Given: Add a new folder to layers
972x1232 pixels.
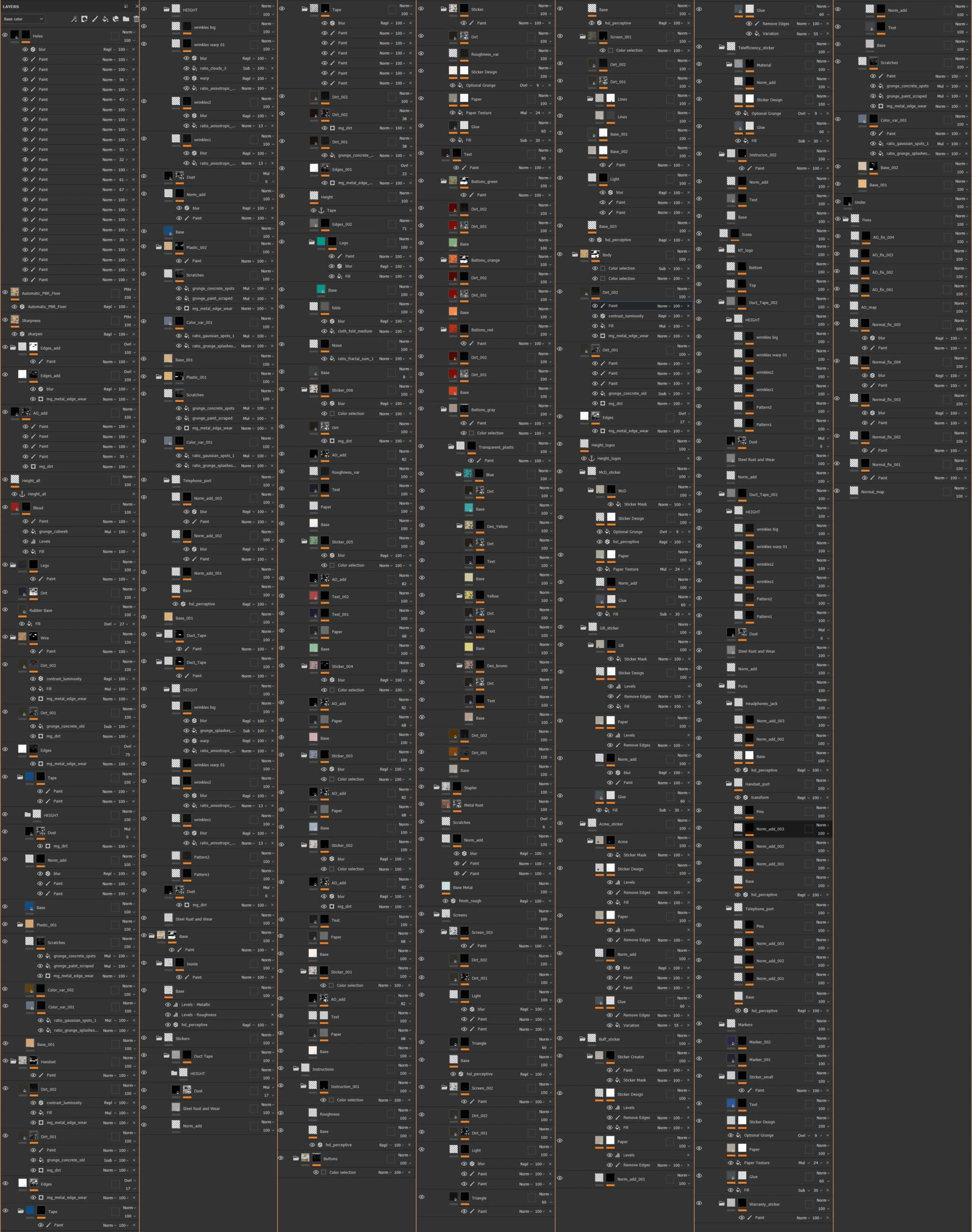Looking at the screenshot, I should [126, 19].
